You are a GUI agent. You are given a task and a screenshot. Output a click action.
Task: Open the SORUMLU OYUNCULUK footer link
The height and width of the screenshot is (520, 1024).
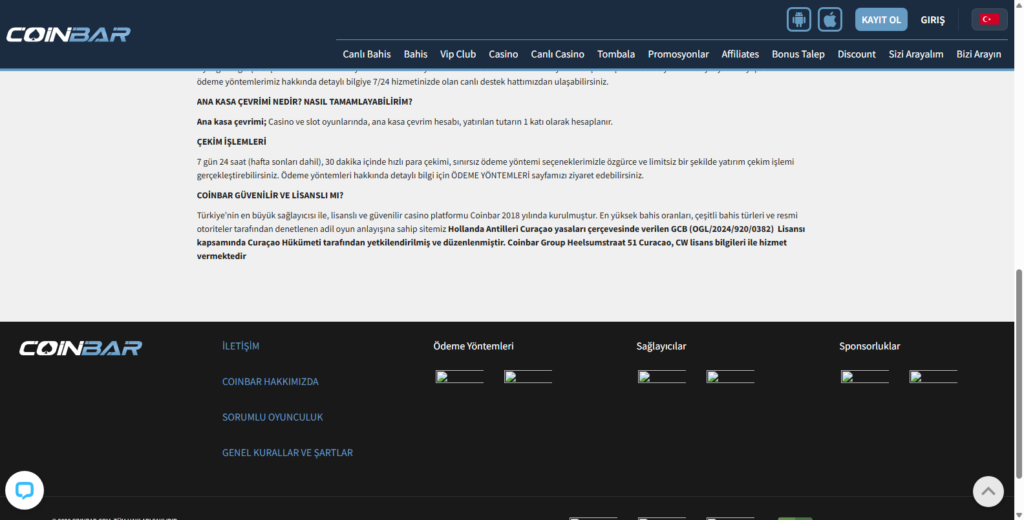tap(272, 417)
